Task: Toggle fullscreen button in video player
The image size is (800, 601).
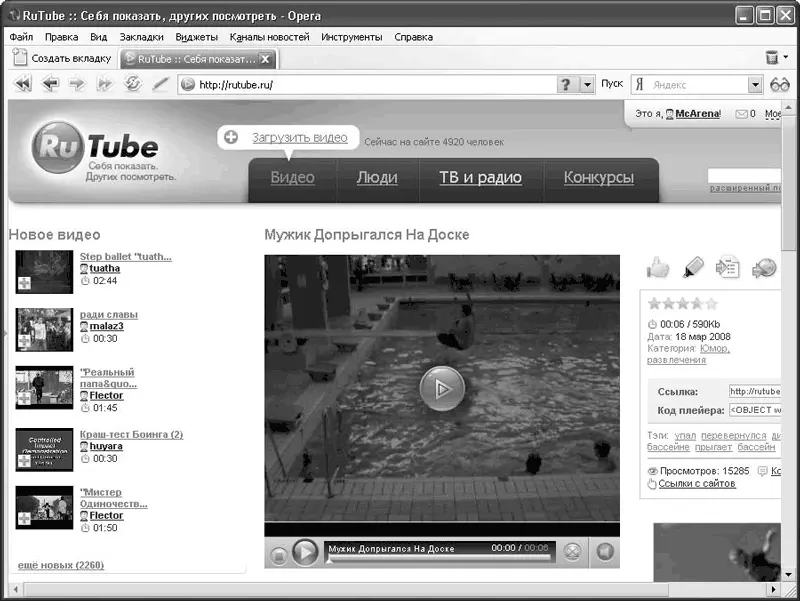Action: [572, 551]
